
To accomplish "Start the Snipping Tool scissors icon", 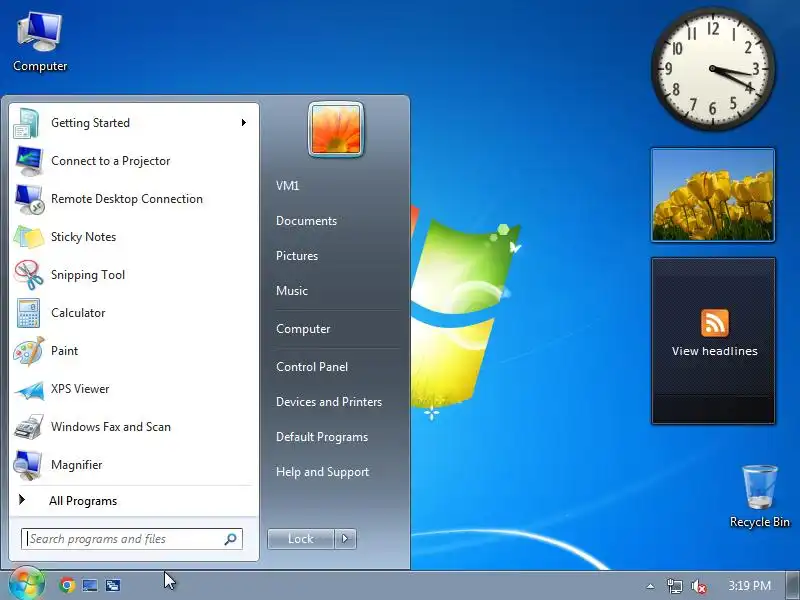I will pyautogui.click(x=29, y=274).
